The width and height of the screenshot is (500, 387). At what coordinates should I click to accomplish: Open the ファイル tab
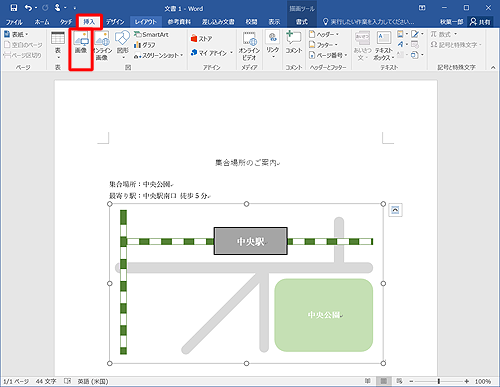tap(14, 22)
